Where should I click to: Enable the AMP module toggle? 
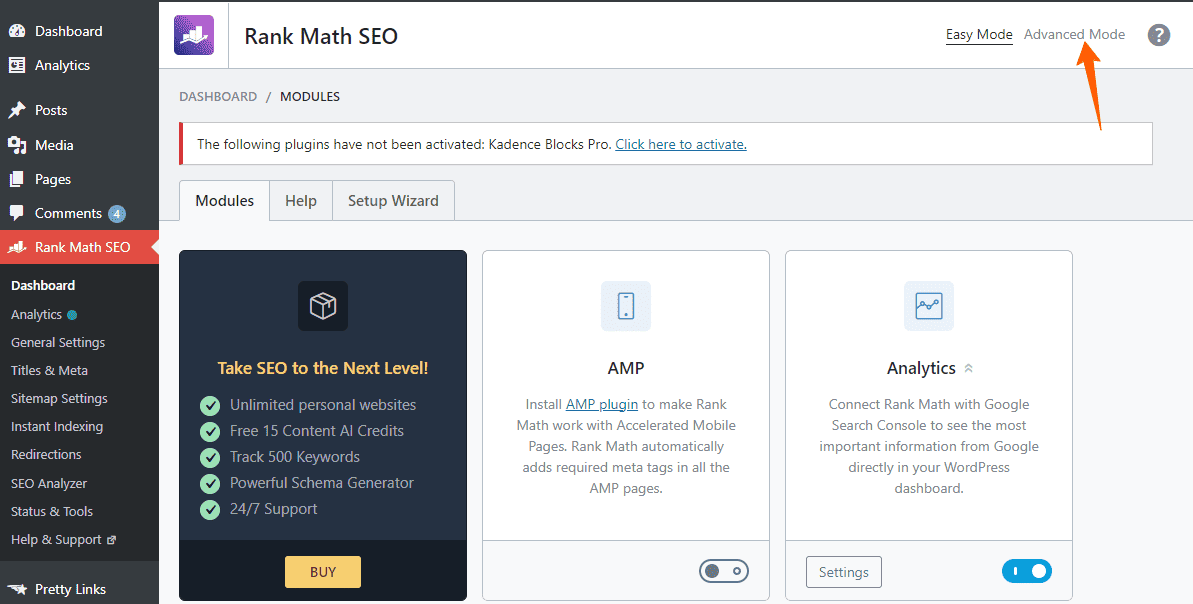(x=724, y=571)
